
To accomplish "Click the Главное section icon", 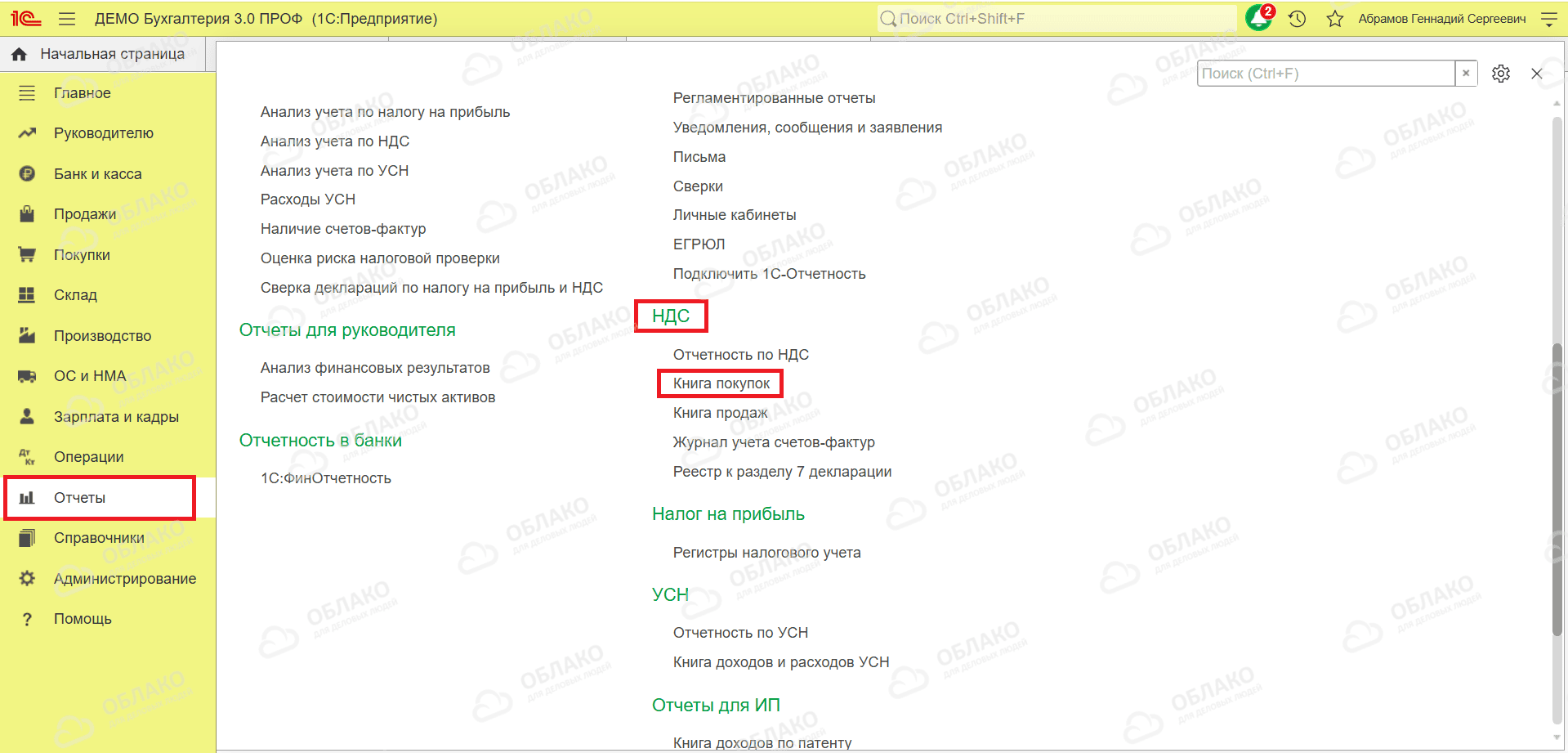I will (27, 93).
